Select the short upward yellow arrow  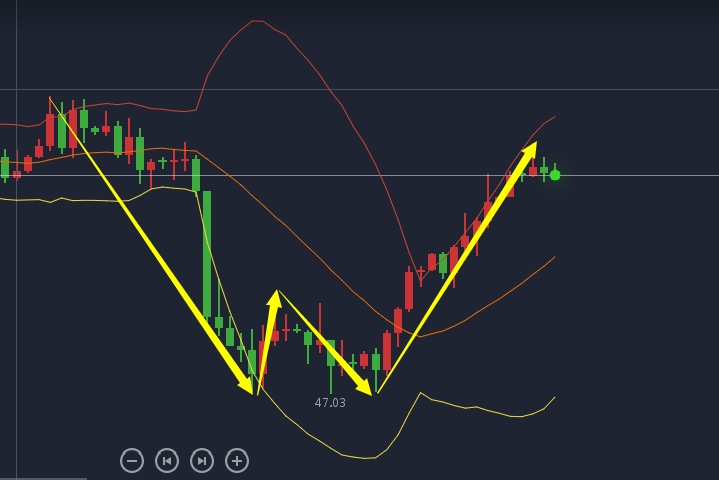click(267, 340)
